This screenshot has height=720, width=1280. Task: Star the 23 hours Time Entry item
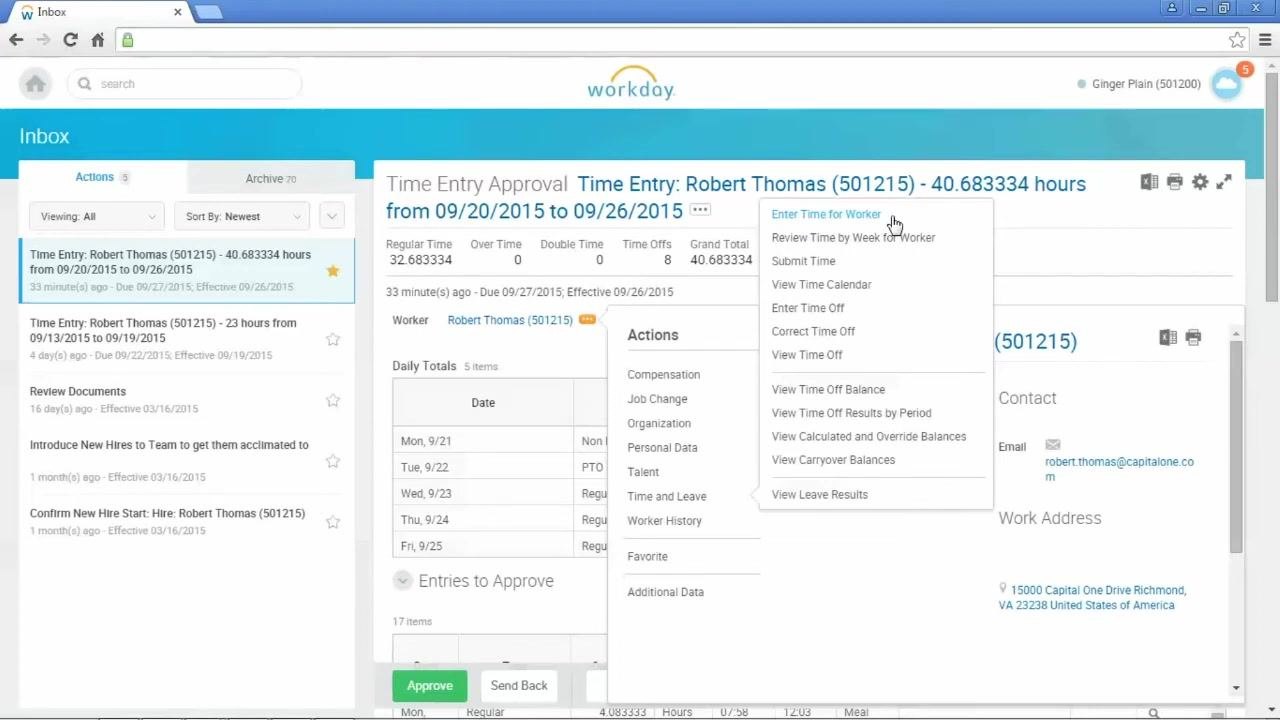click(x=333, y=339)
